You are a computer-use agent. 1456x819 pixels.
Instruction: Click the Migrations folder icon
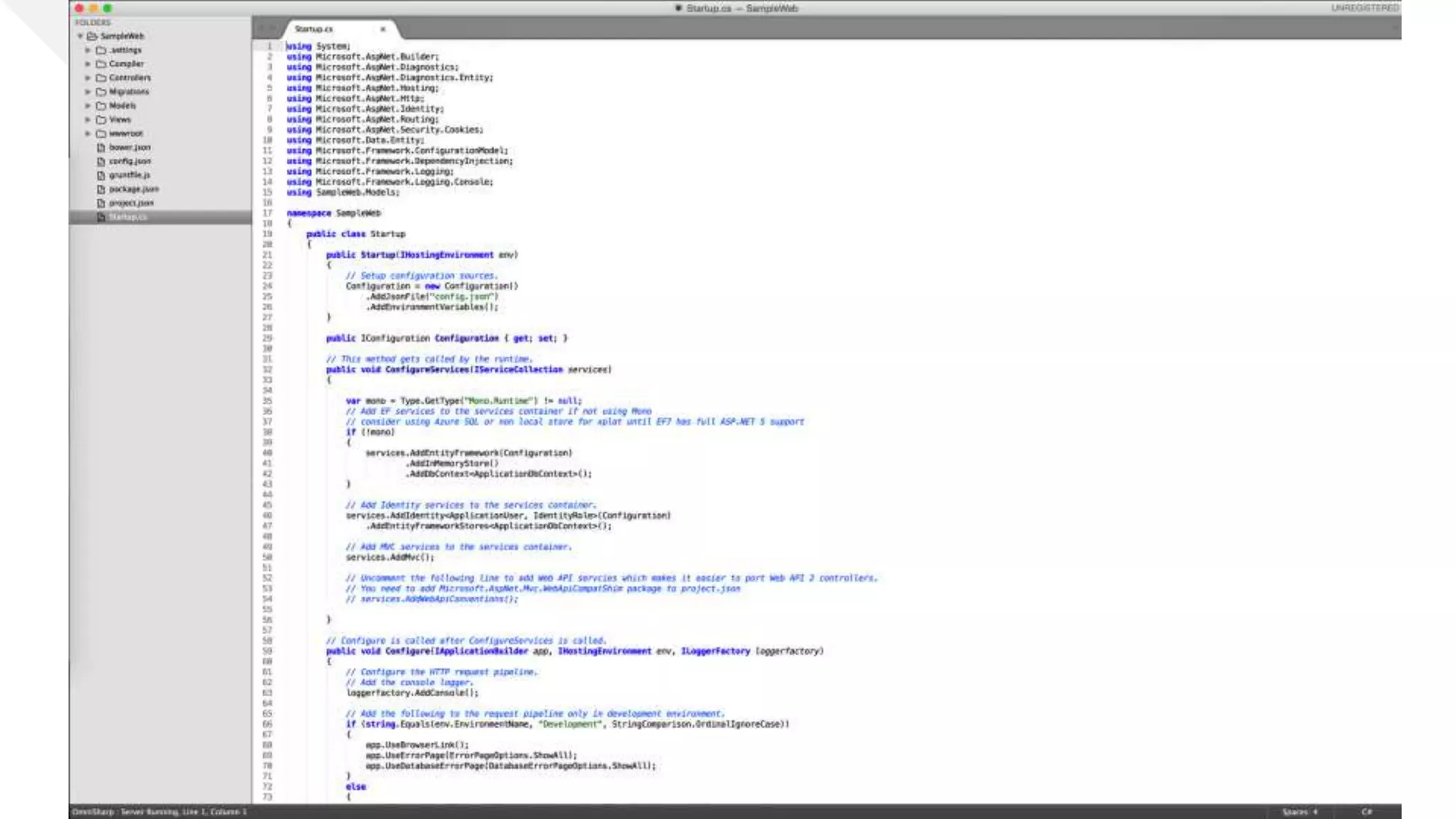(x=101, y=92)
